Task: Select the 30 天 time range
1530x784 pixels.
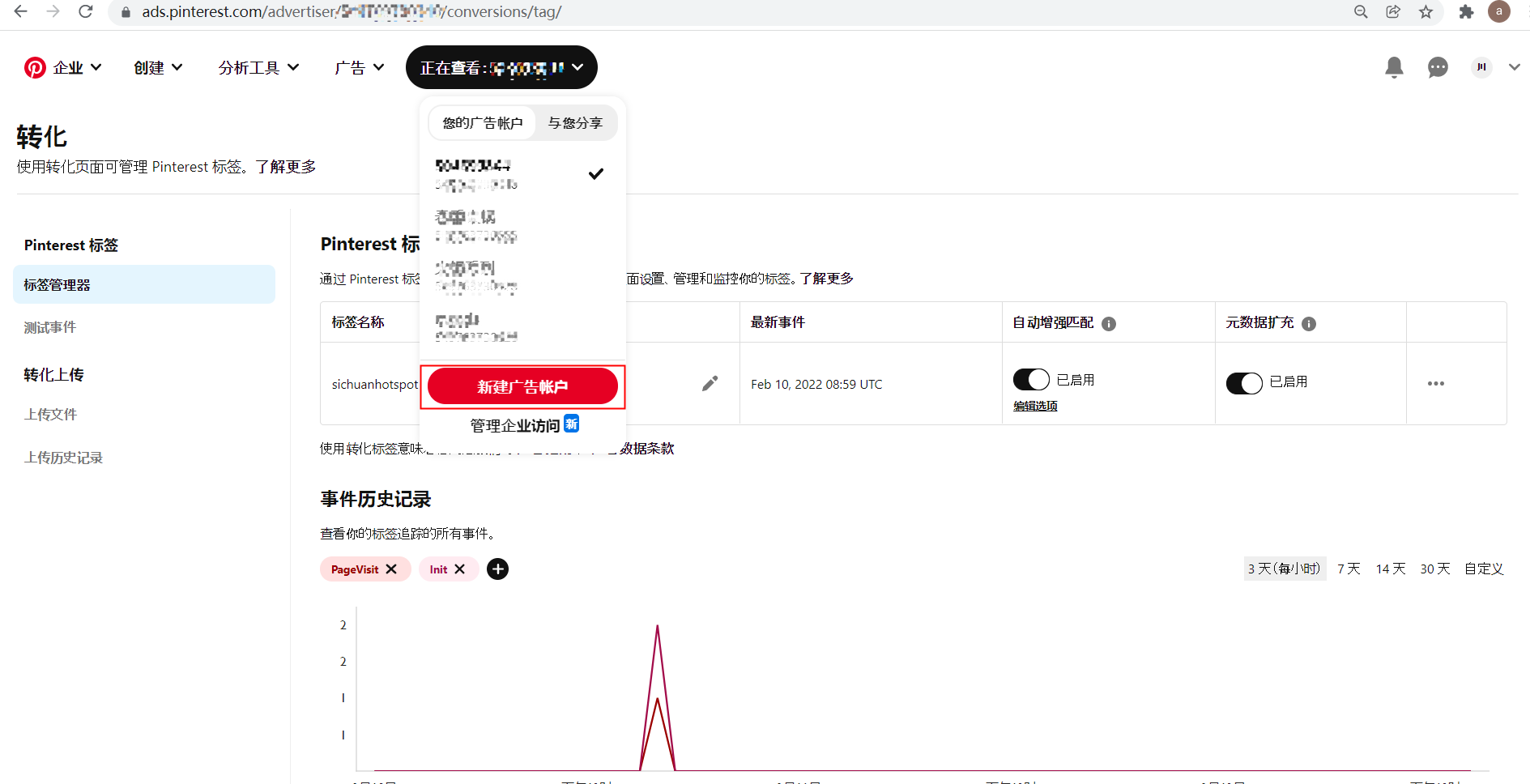Action: [x=1435, y=569]
